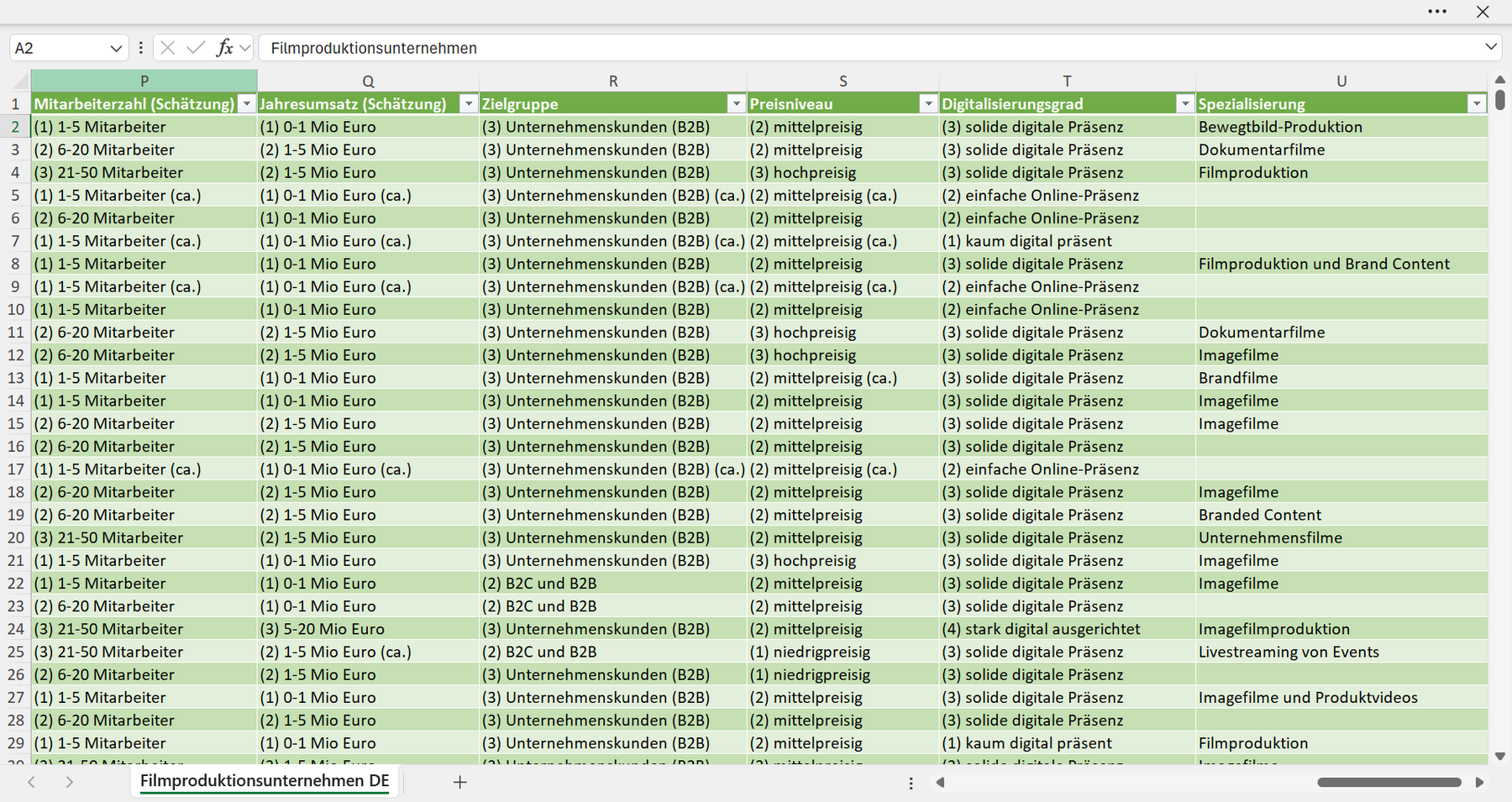Open filter dropdown for Zielgruppe column
The image size is (1512, 802).
tap(736, 104)
